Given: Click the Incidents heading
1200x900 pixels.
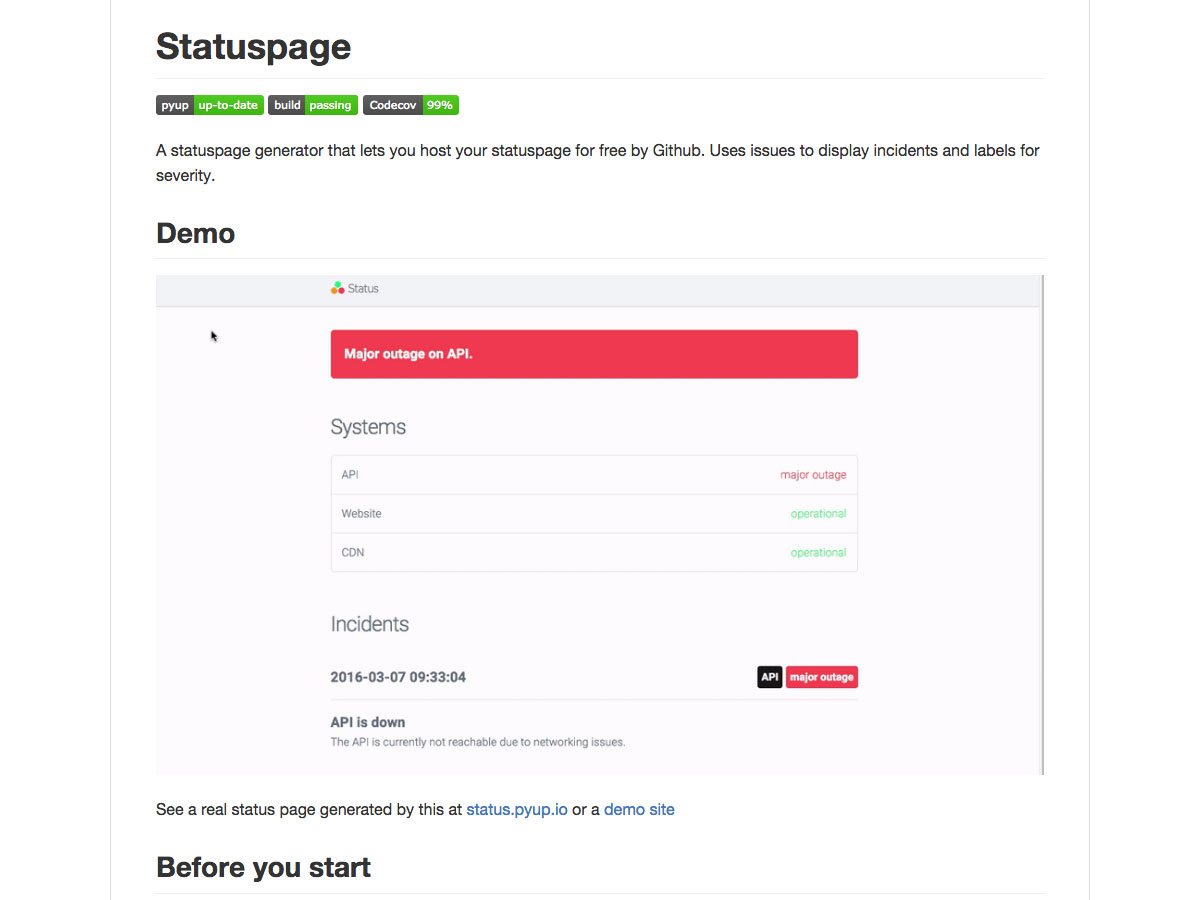Looking at the screenshot, I should 369,624.
